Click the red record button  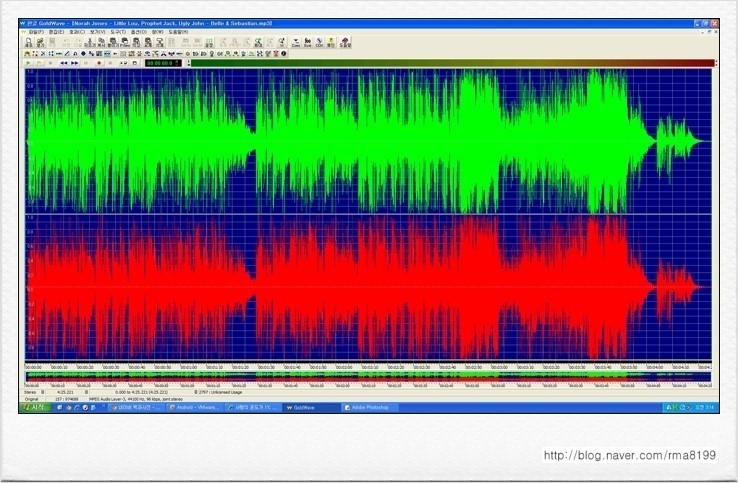coord(99,63)
